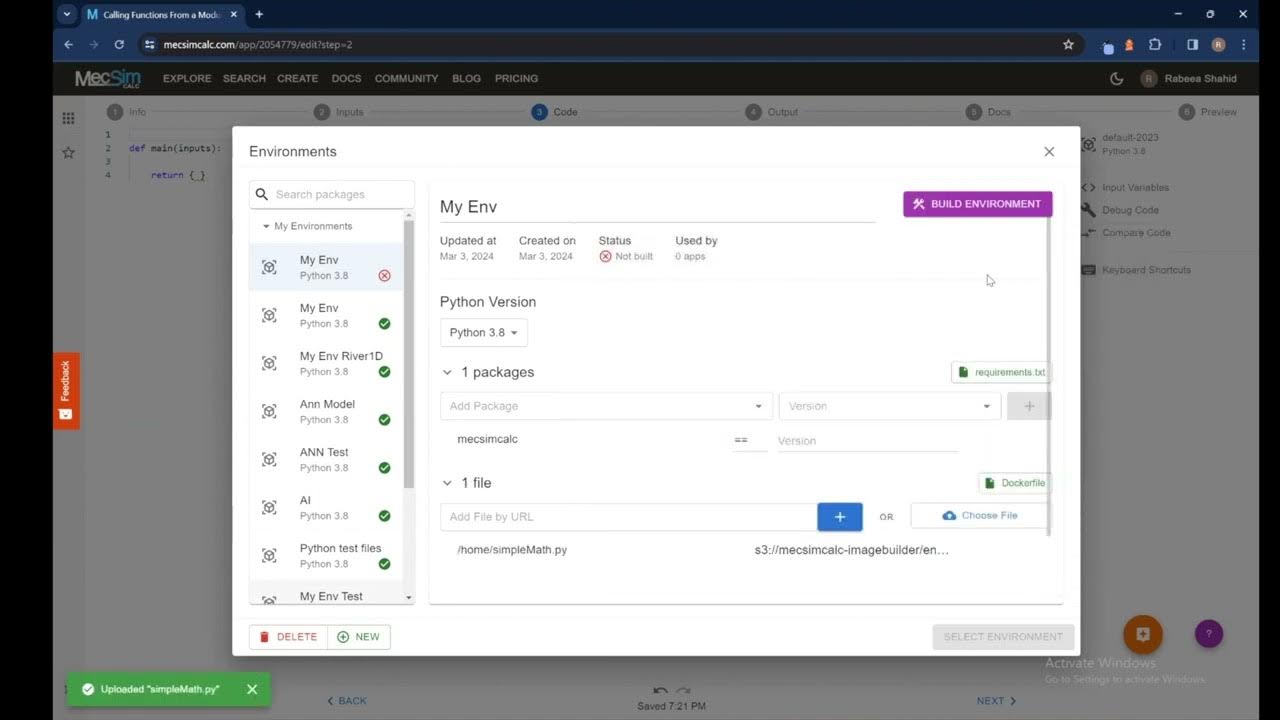Open the browser extensions puzzle icon
Viewport: 1280px width, 720px height.
click(x=1155, y=45)
